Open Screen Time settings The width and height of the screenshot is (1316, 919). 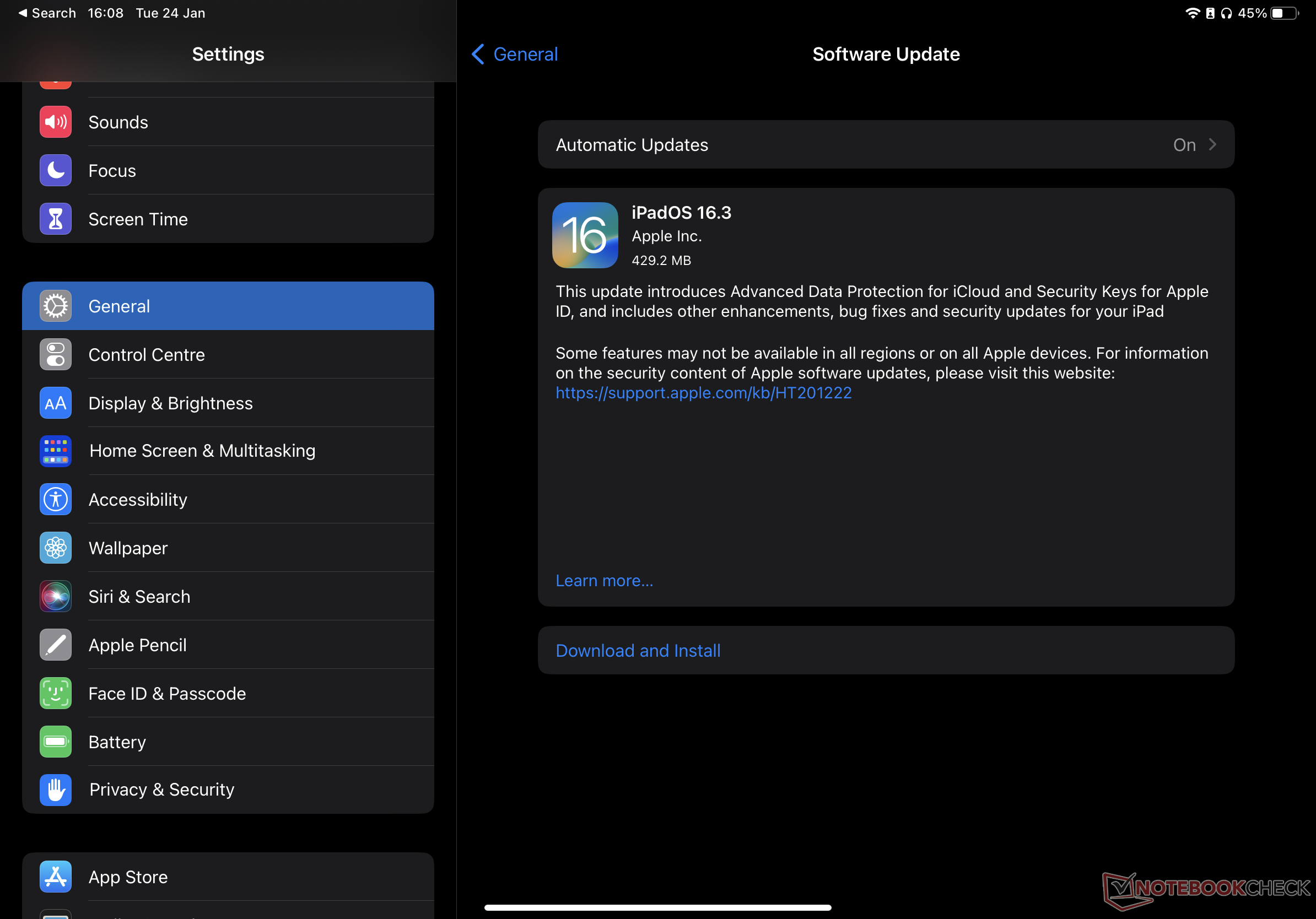click(228, 219)
